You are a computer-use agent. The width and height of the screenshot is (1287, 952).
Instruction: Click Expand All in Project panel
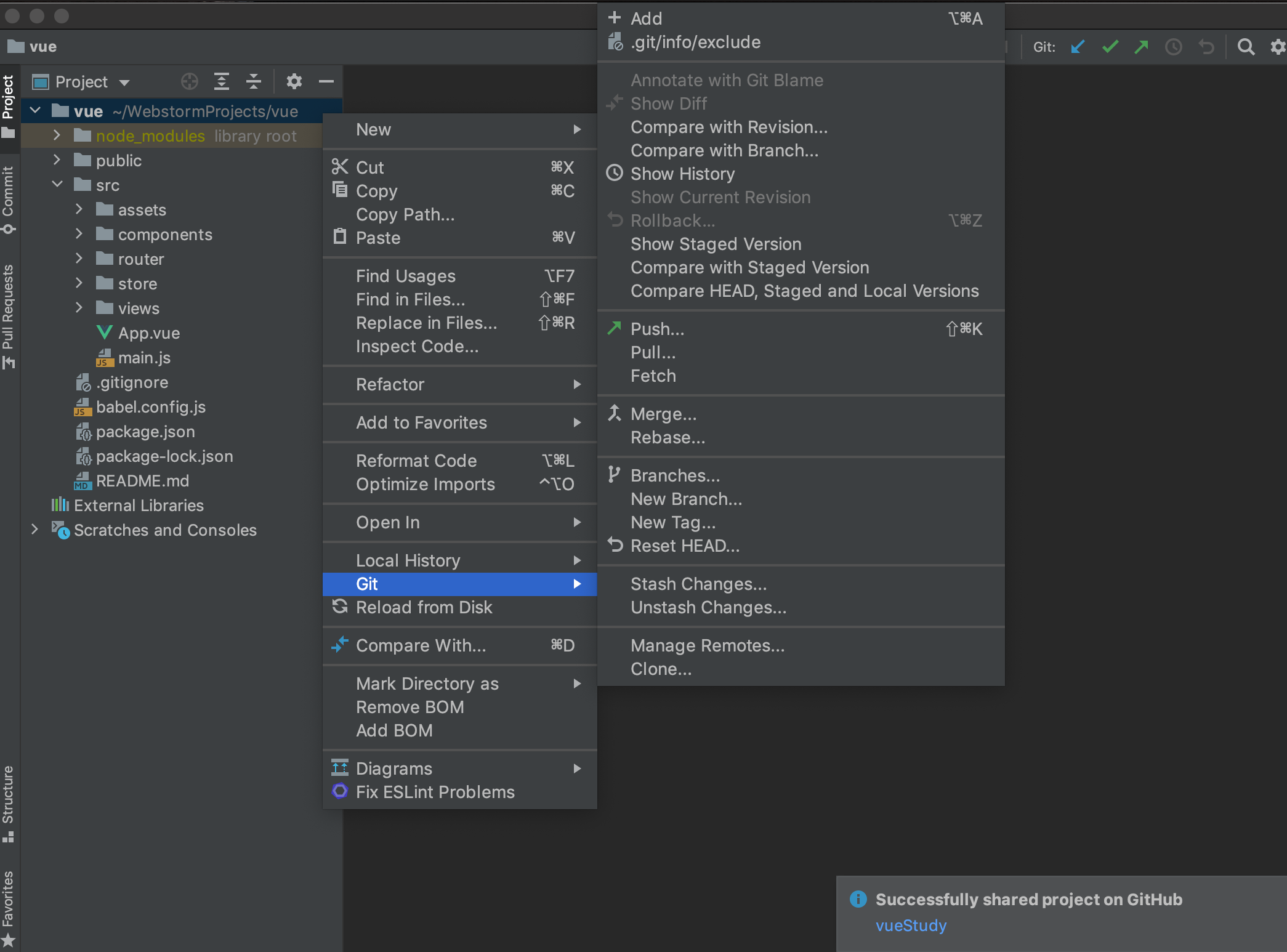tap(222, 81)
